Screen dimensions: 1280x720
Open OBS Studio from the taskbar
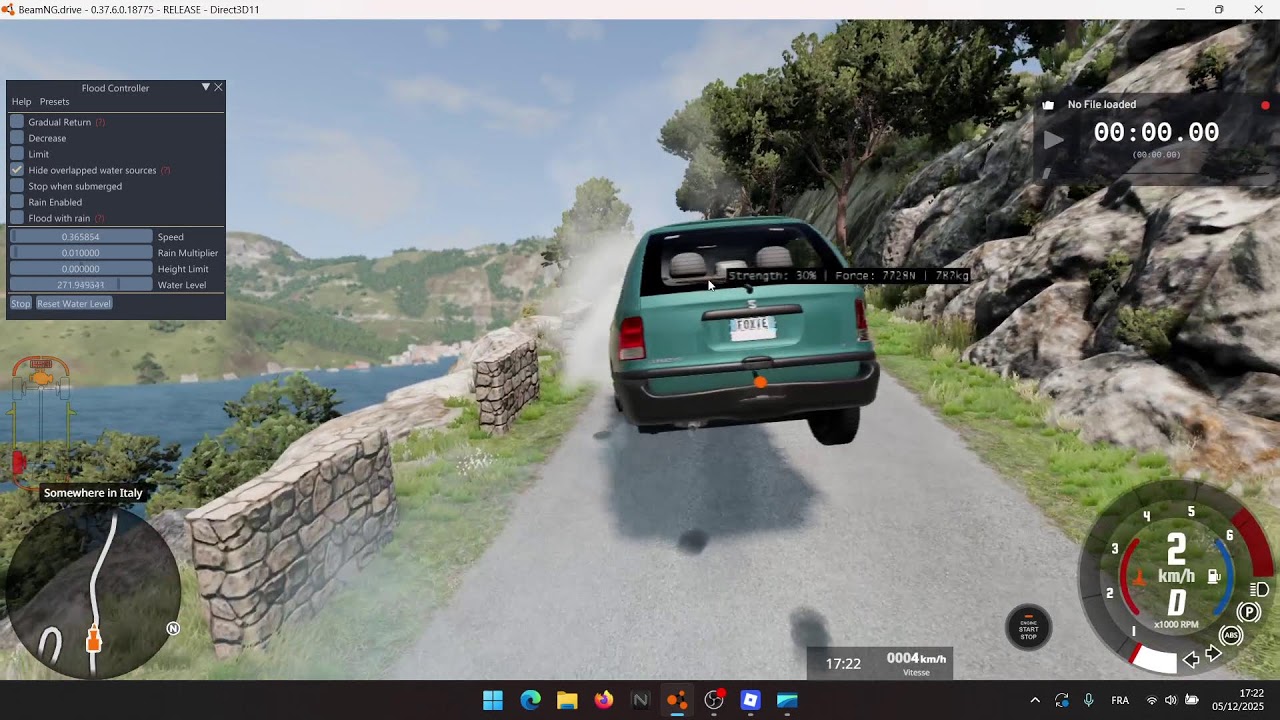click(x=714, y=700)
